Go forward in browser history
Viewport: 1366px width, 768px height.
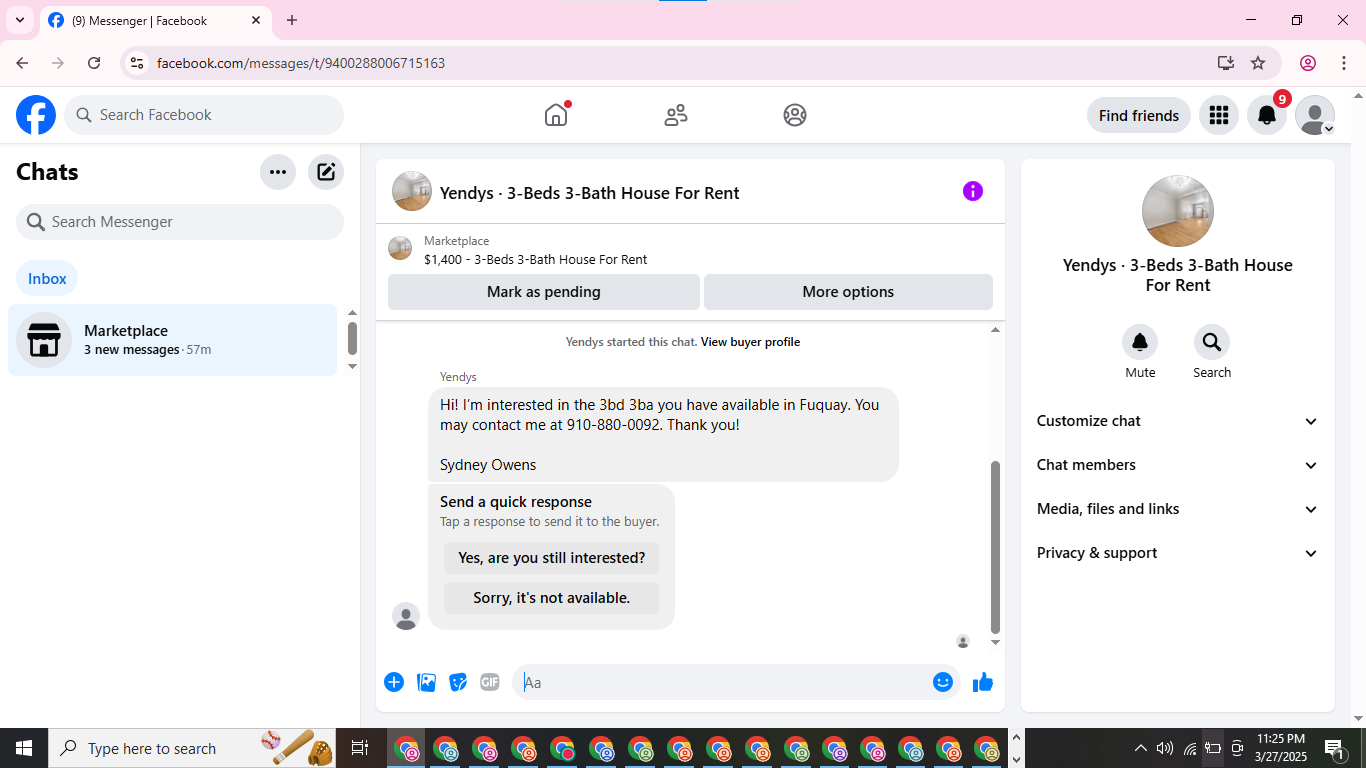coord(58,63)
